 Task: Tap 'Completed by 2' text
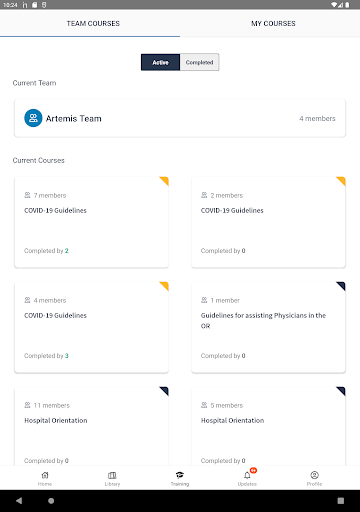pyautogui.click(x=46, y=251)
